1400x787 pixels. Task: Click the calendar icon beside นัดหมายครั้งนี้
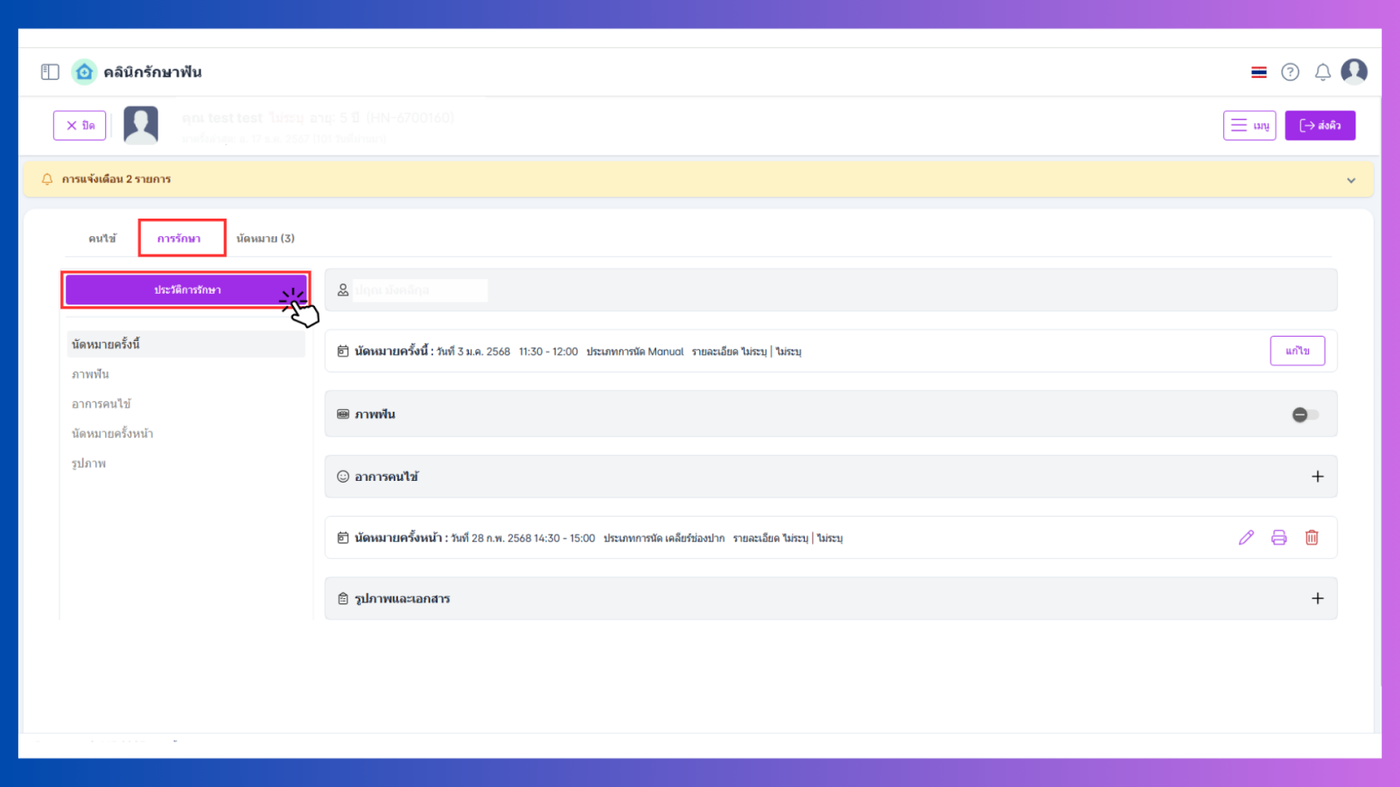343,352
